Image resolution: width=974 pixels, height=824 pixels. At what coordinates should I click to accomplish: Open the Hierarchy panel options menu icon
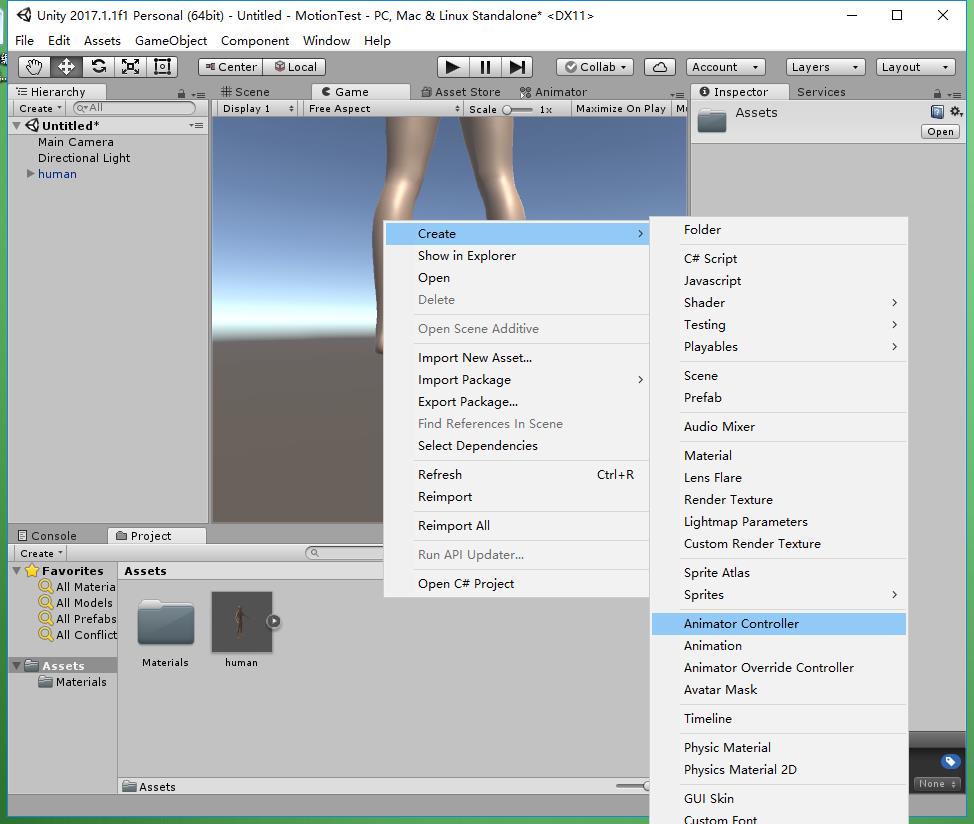pos(198,94)
